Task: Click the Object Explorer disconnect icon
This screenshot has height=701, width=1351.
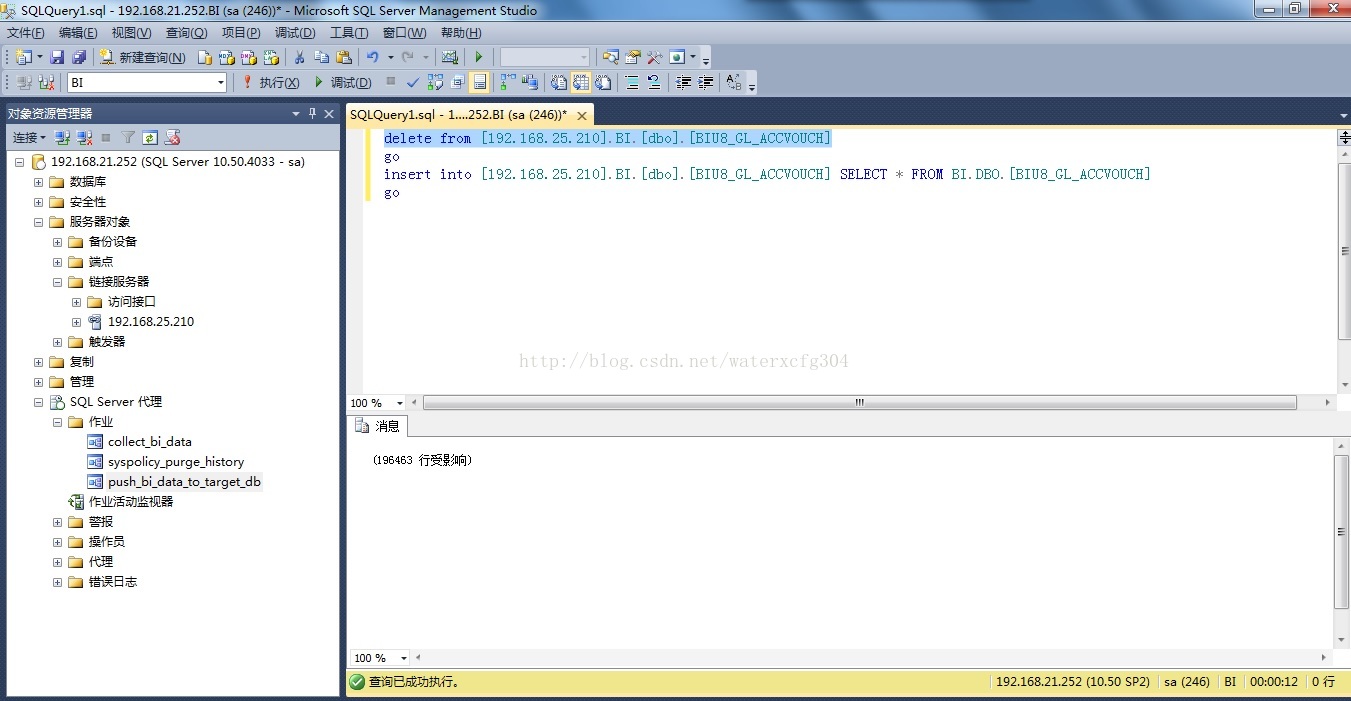Action: click(84, 137)
